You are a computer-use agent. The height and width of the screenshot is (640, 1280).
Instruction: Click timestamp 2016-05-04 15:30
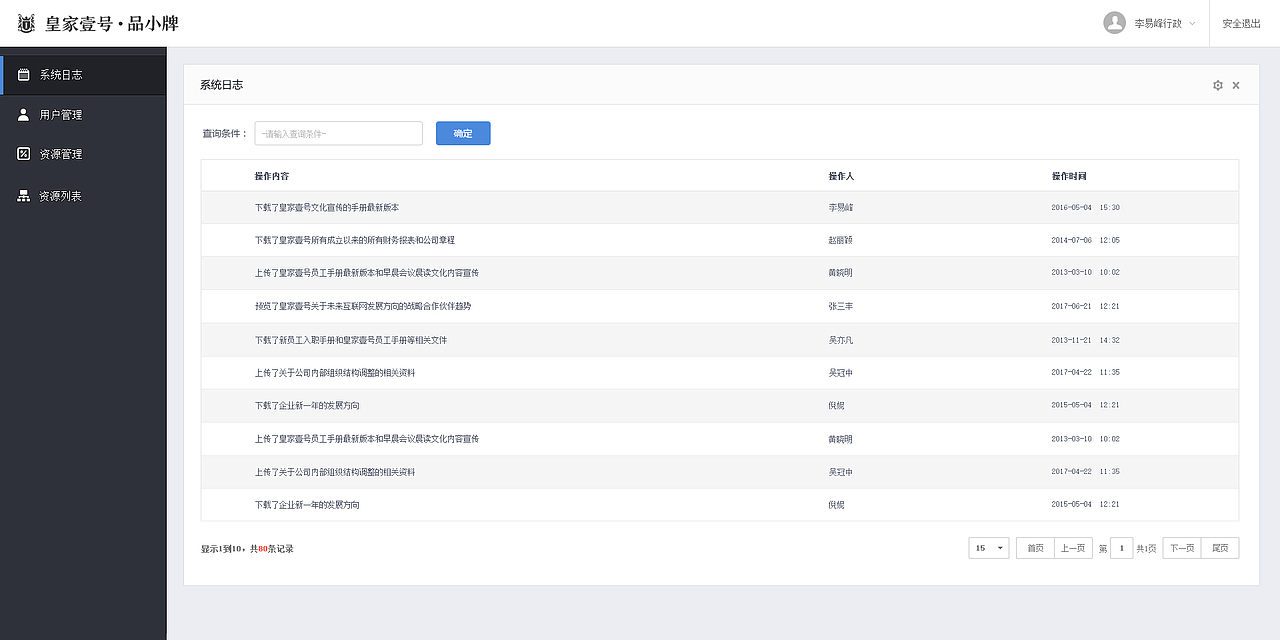pos(1086,207)
